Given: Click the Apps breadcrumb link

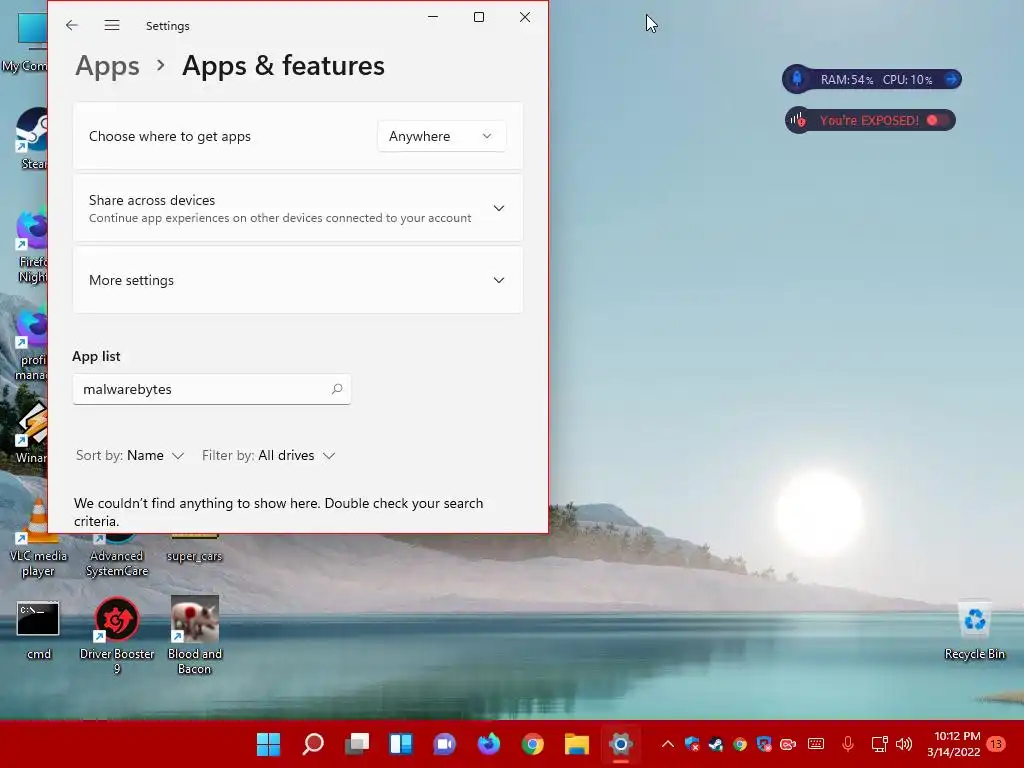Looking at the screenshot, I should pyautogui.click(x=107, y=65).
